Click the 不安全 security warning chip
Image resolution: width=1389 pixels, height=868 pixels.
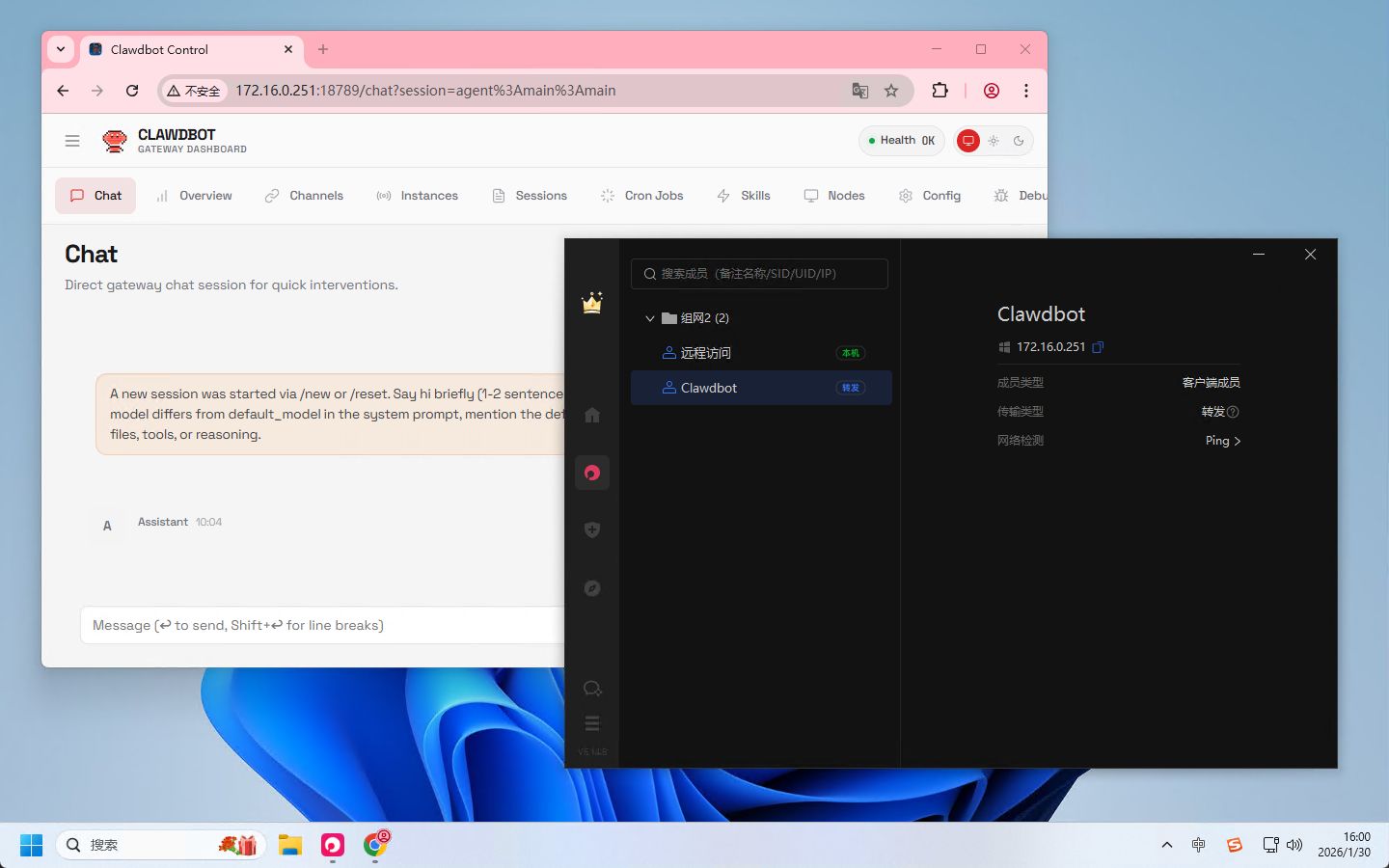click(194, 91)
